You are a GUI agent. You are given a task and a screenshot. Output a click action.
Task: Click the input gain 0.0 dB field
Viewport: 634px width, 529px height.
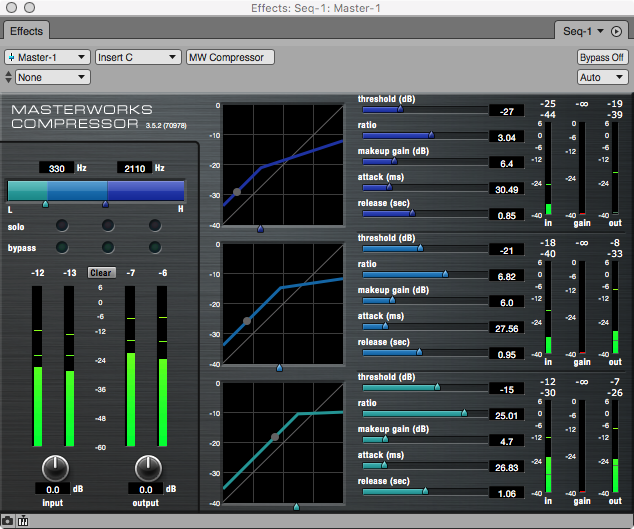click(53, 489)
